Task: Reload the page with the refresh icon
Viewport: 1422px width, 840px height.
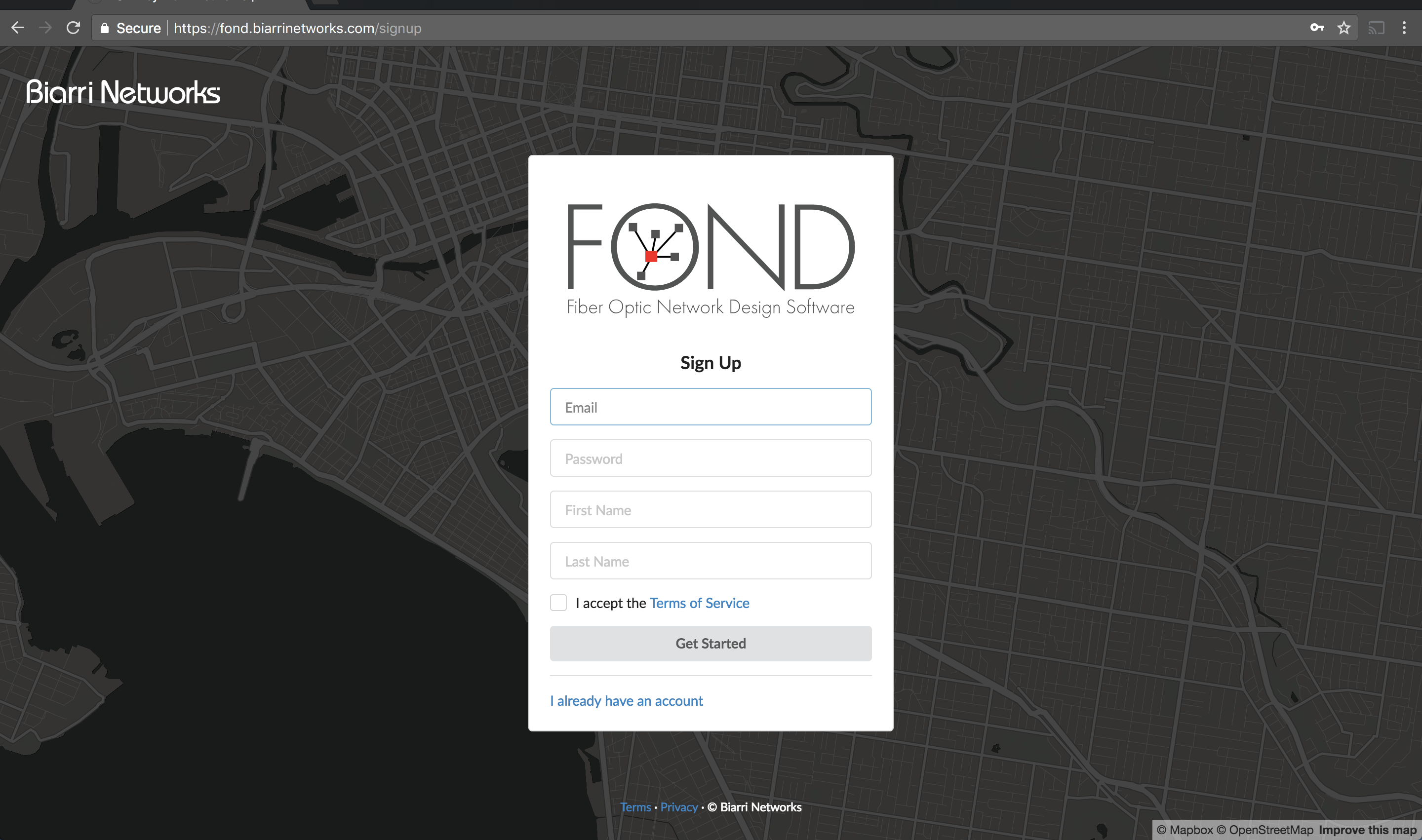Action: click(73, 28)
